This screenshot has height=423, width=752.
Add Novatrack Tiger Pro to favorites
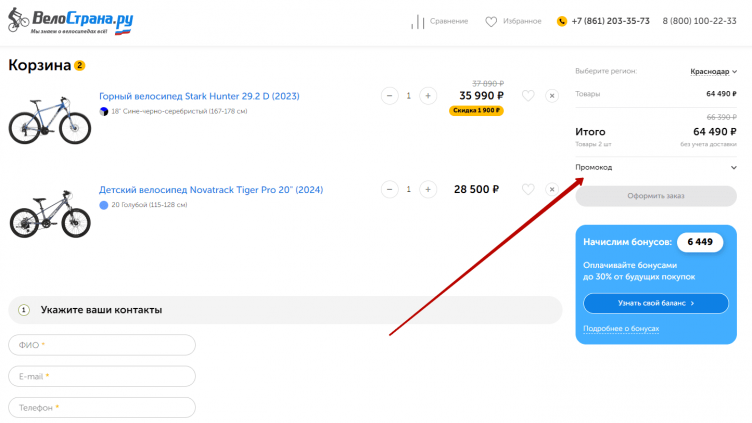coord(527,189)
